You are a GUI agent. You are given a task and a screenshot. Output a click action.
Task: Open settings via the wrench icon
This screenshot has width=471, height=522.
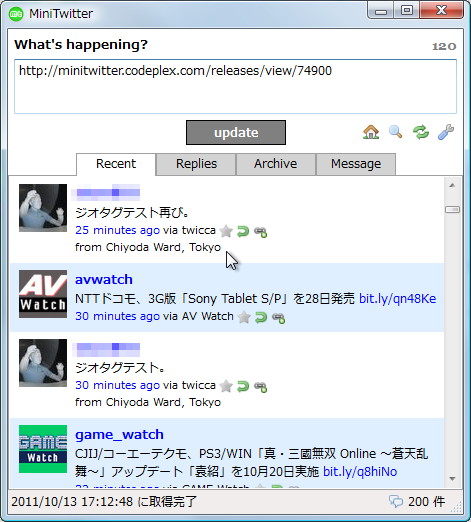tap(446, 132)
